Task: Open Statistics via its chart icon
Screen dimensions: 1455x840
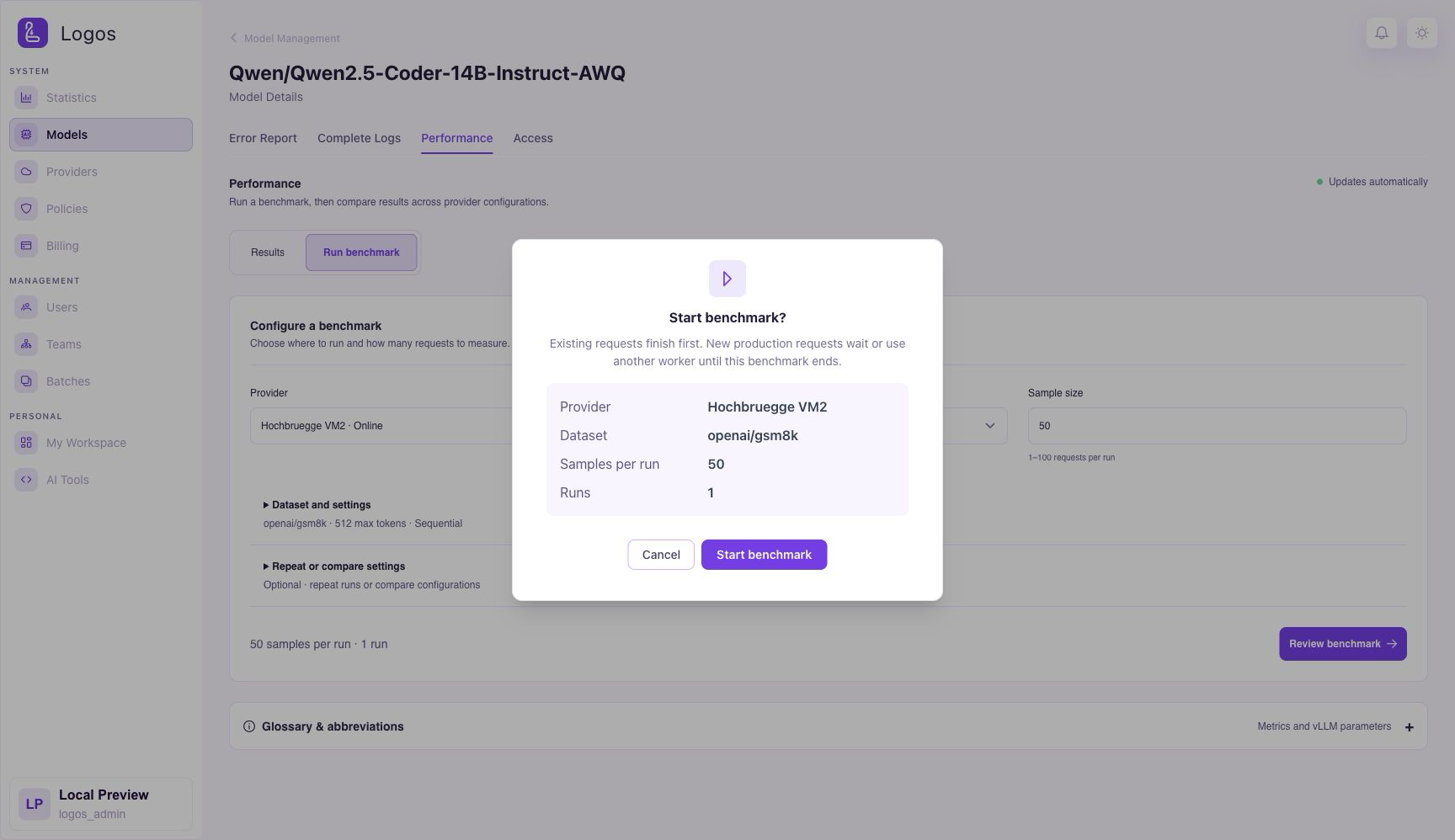Action: pos(26,98)
